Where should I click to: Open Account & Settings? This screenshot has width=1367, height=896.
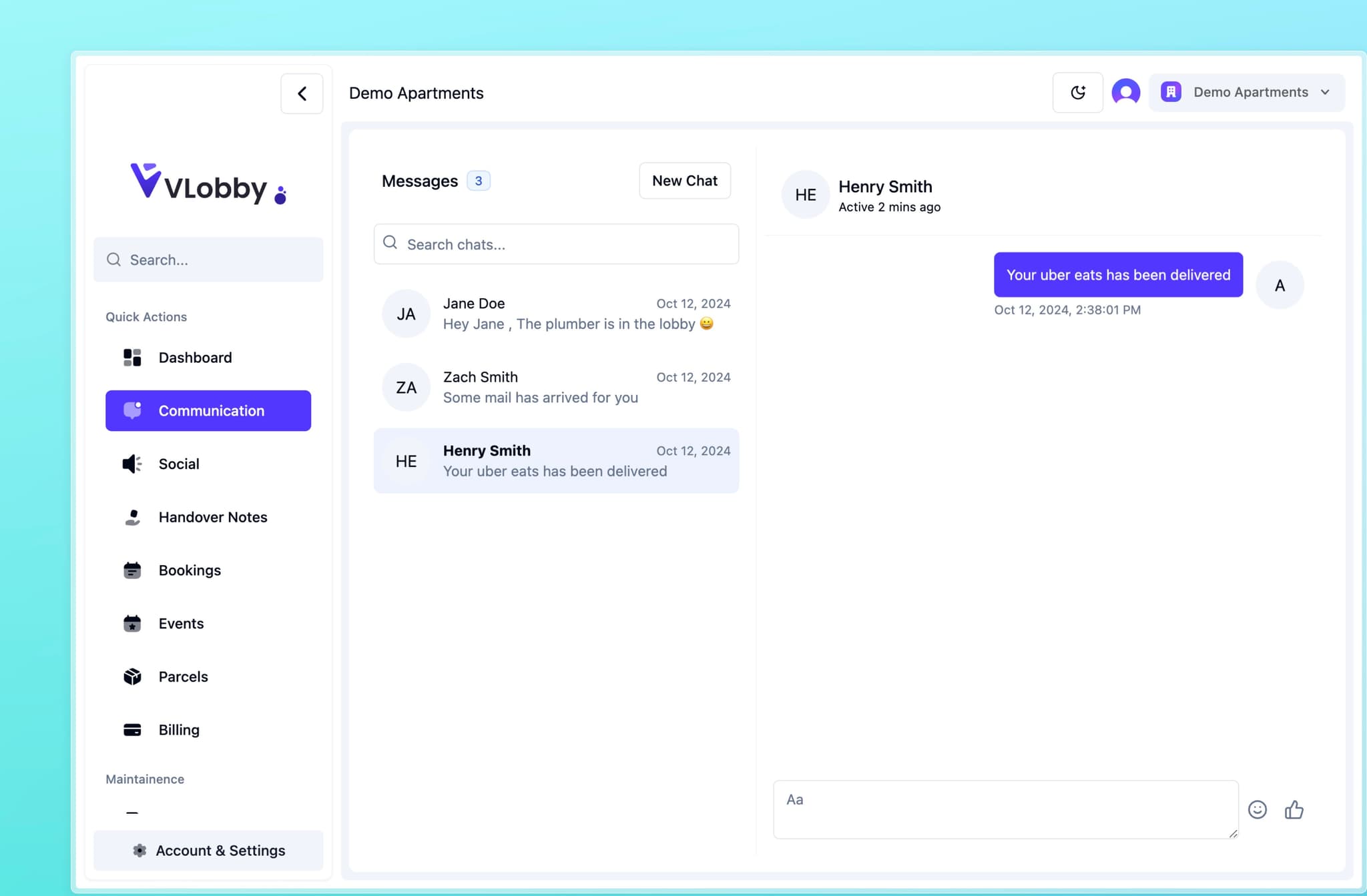208,850
